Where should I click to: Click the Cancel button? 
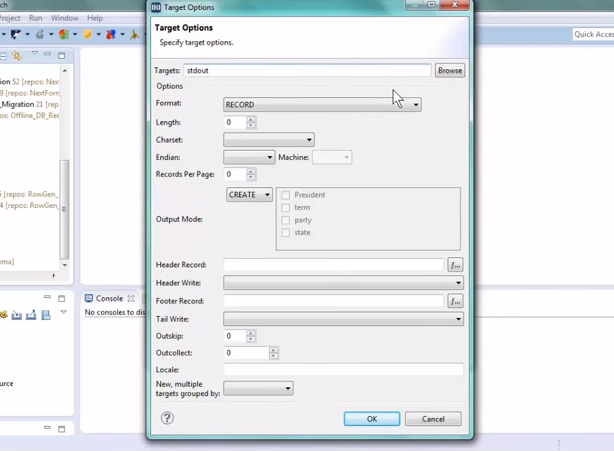point(433,419)
